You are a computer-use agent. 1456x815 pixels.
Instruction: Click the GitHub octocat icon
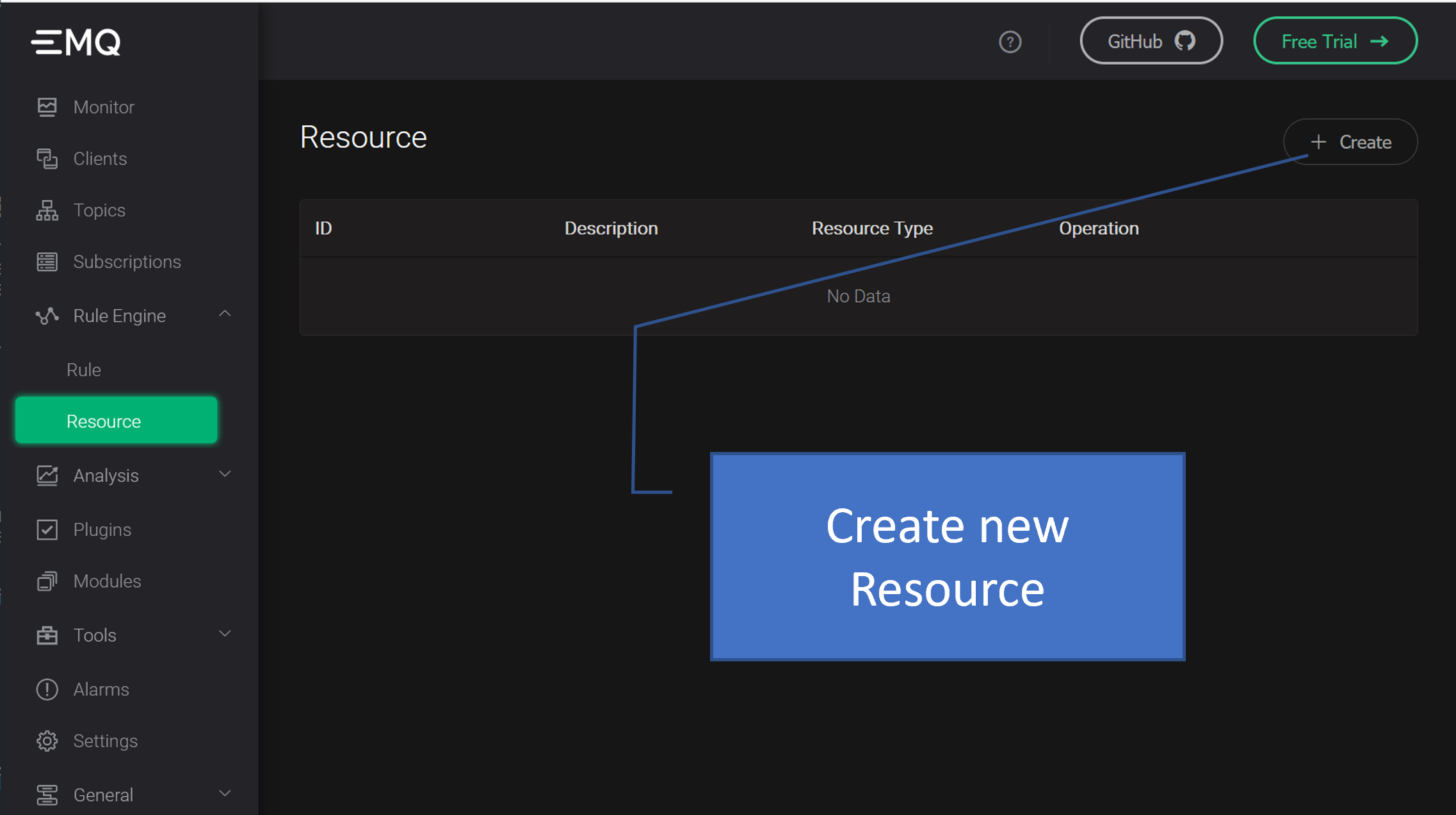[x=1185, y=41]
